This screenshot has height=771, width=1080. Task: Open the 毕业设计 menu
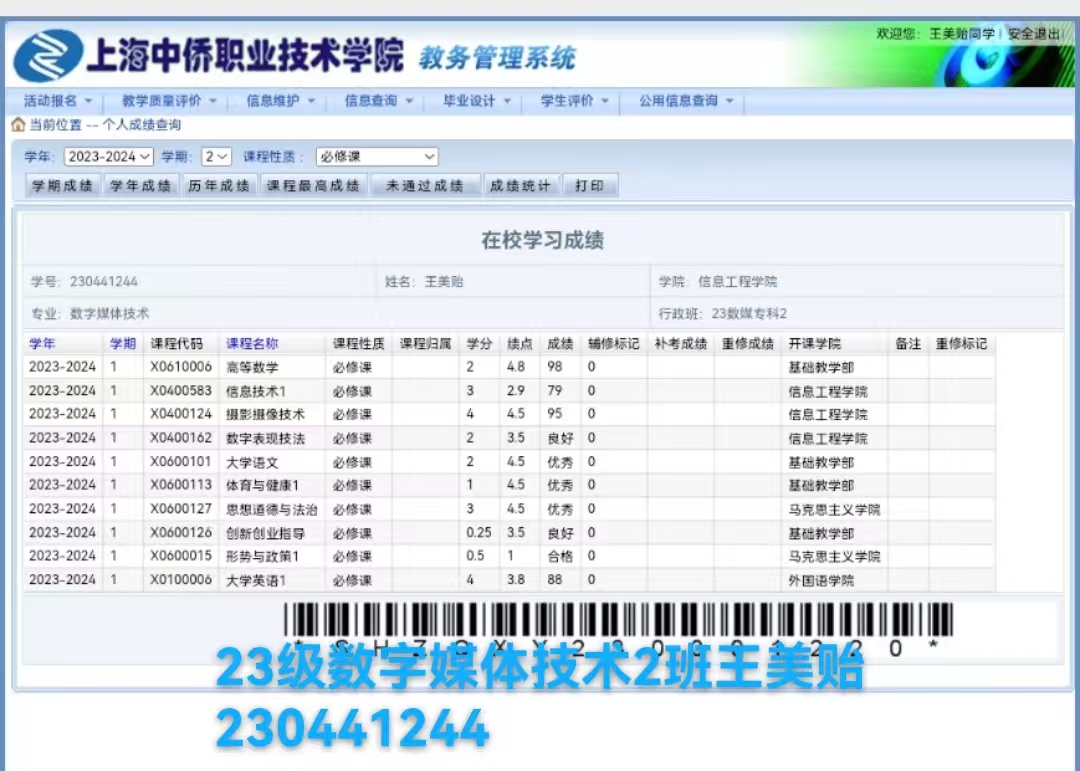(x=477, y=101)
